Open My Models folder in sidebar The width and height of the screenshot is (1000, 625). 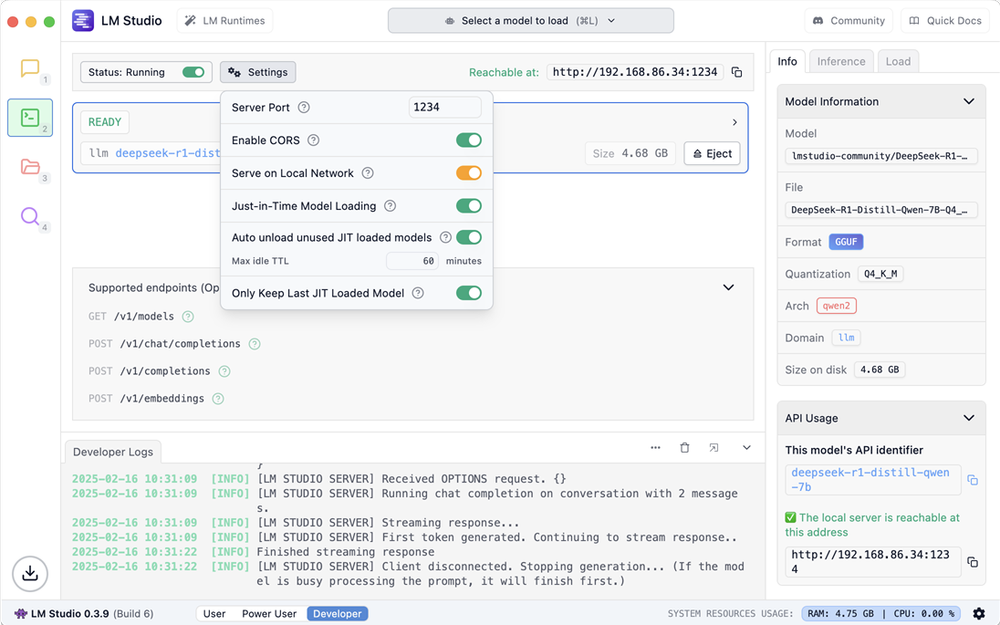[30, 167]
